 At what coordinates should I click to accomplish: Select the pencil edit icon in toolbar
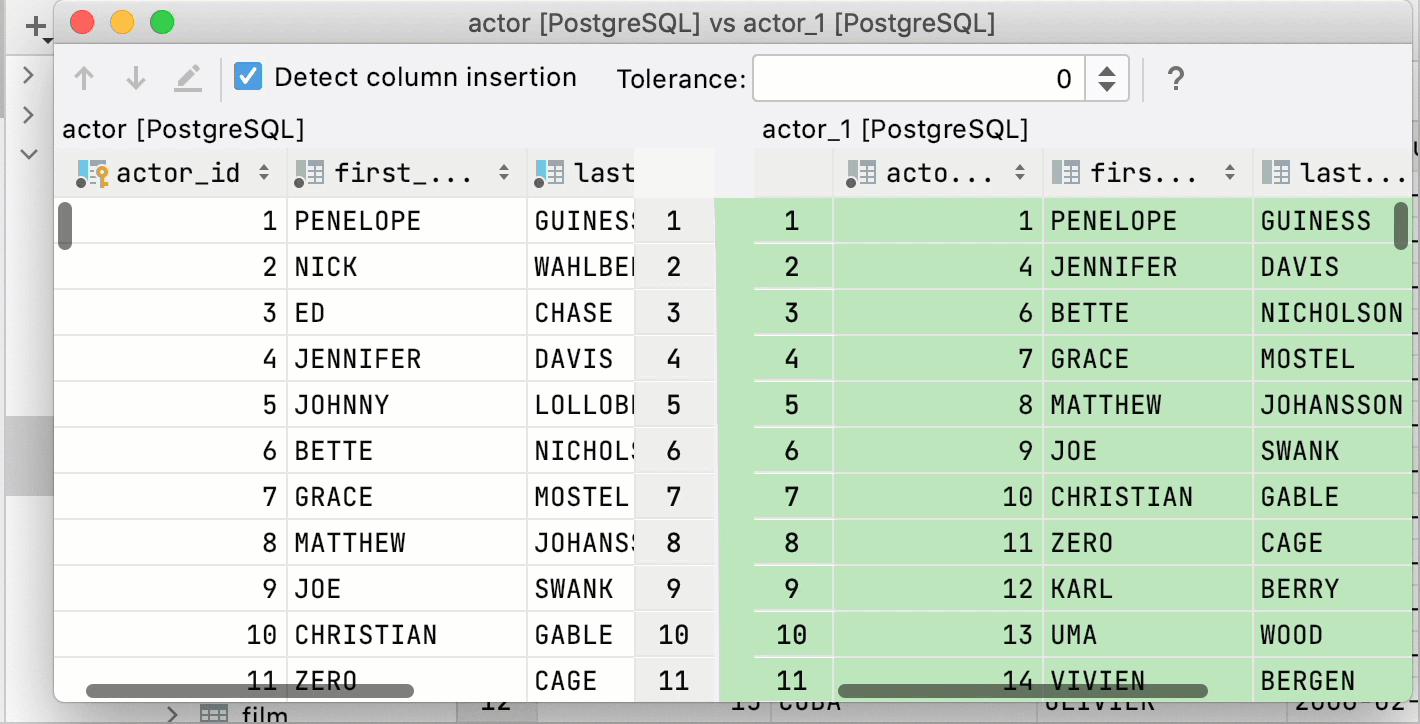coord(188,77)
